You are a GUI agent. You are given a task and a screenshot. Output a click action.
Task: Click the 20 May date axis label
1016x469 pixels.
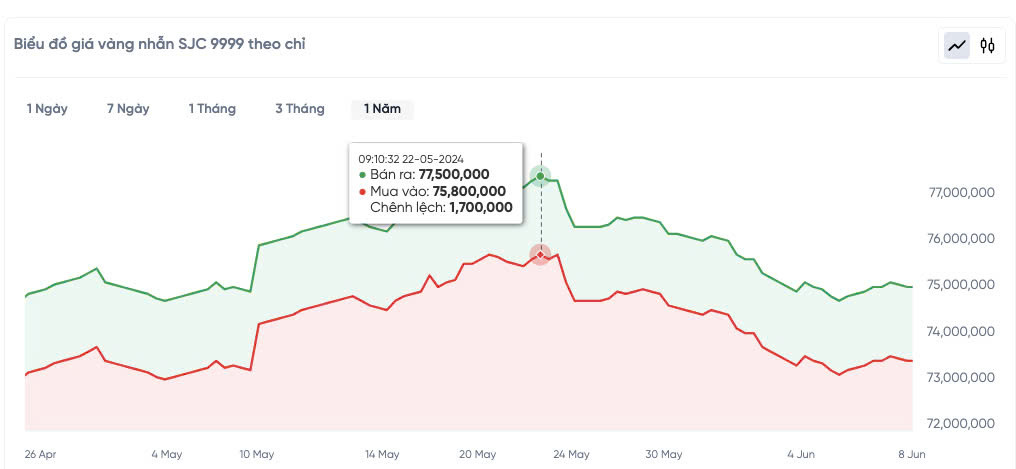[x=477, y=454]
